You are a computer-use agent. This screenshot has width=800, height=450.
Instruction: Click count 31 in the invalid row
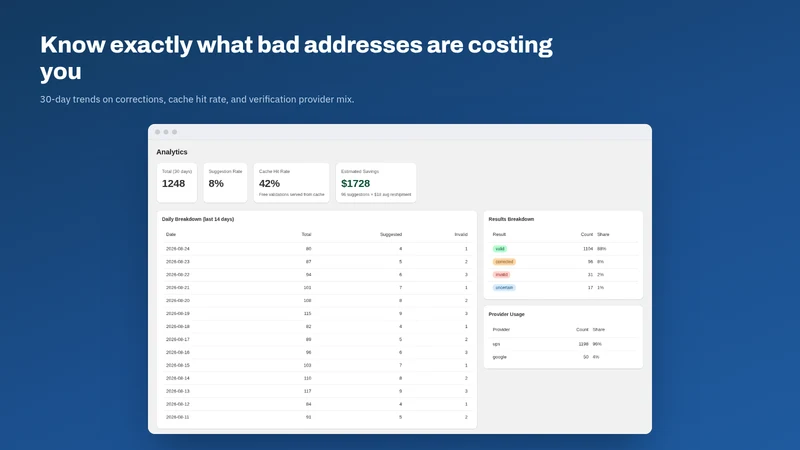[590, 274]
